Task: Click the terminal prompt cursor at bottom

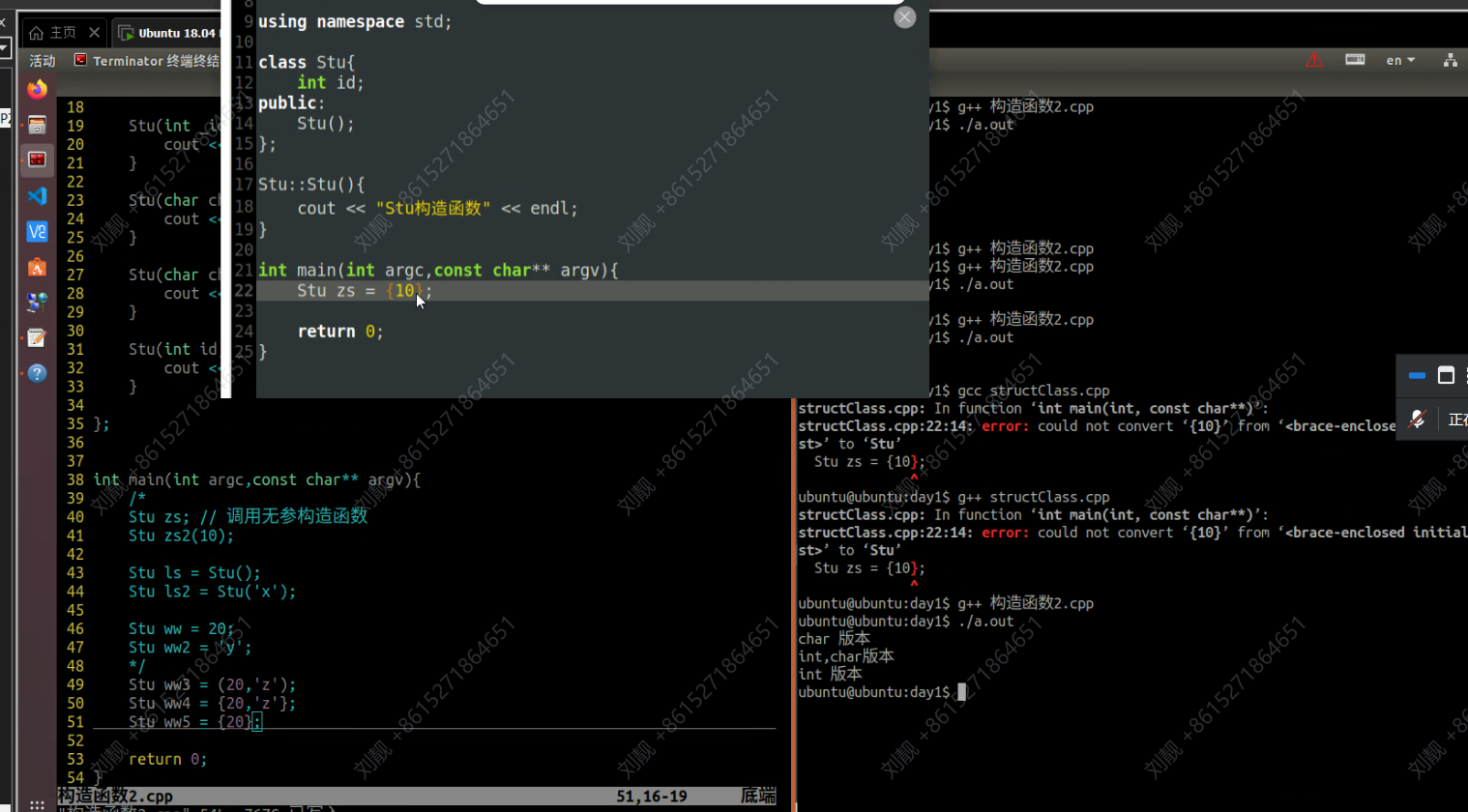Action: coord(961,692)
